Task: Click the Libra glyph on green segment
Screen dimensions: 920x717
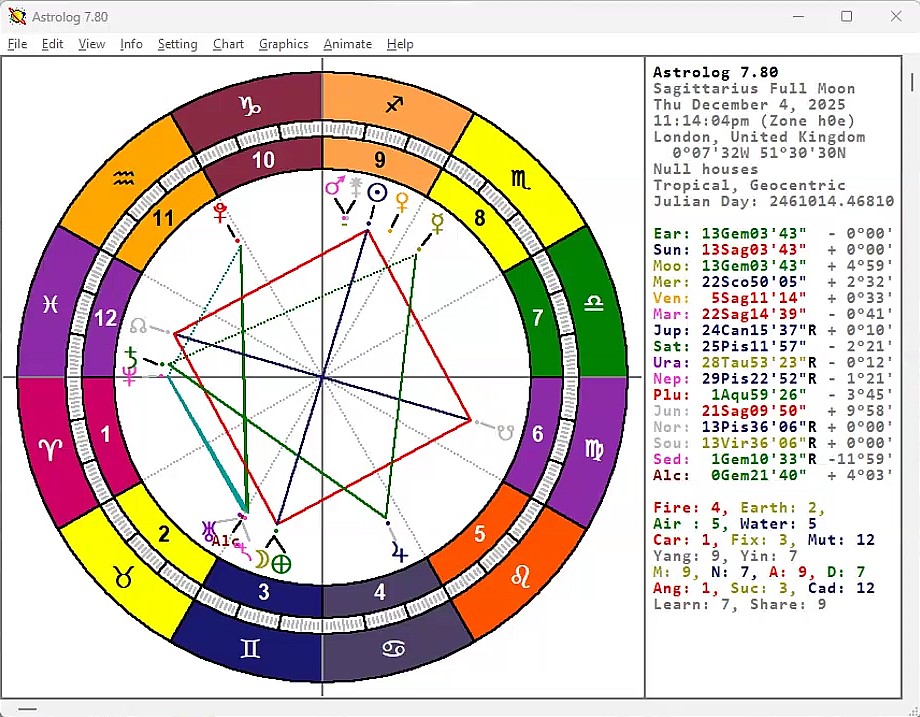Action: (x=595, y=304)
